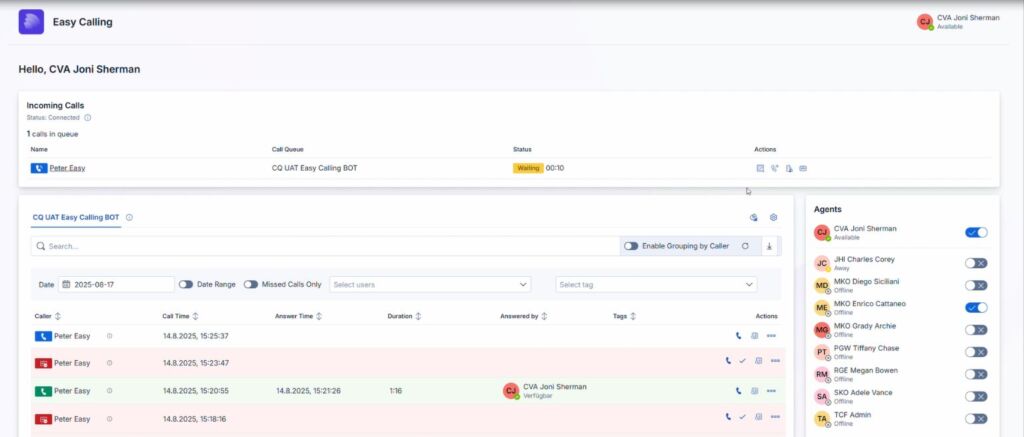Open the Select users dropdown
The width and height of the screenshot is (1024, 437).
point(430,284)
